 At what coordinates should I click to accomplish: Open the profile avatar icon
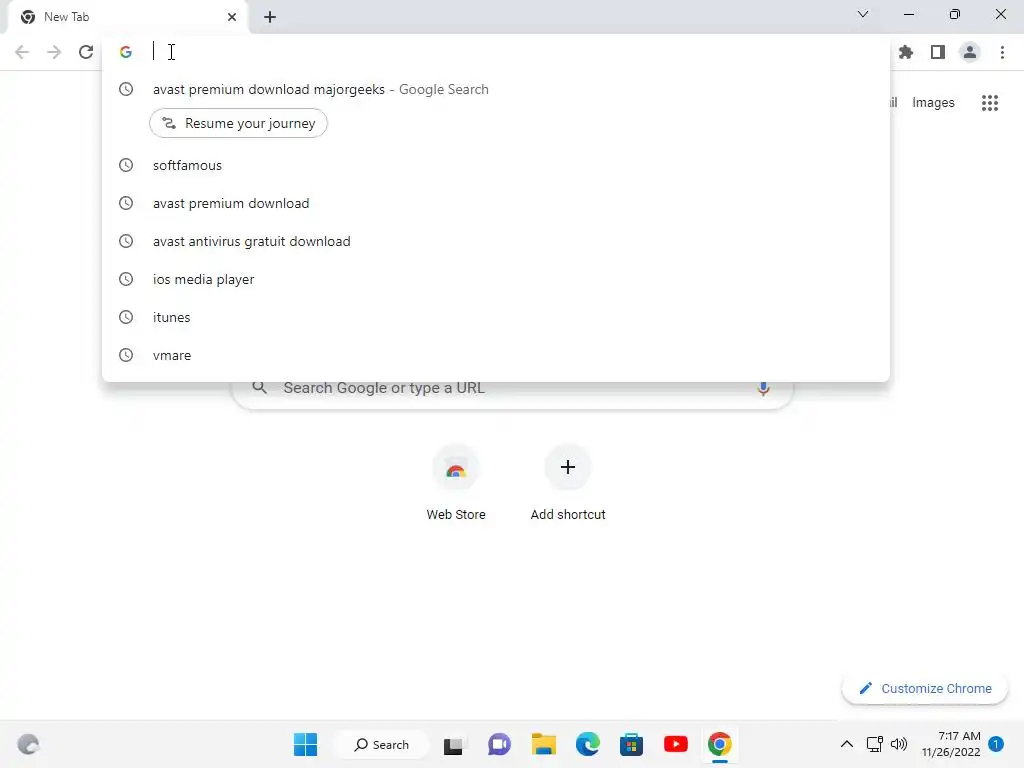pos(970,52)
